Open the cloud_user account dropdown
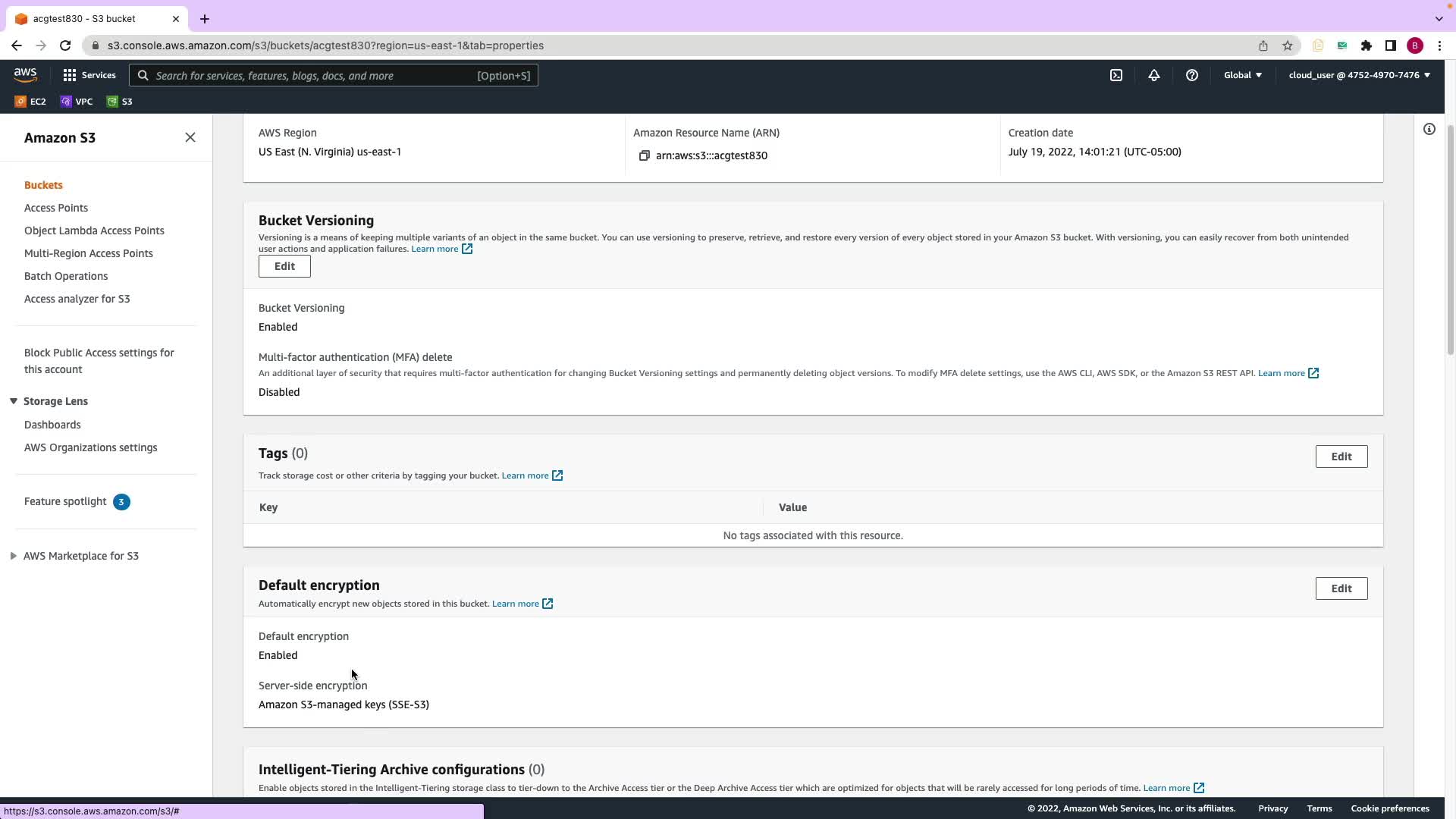The width and height of the screenshot is (1456, 819). 1359,75
